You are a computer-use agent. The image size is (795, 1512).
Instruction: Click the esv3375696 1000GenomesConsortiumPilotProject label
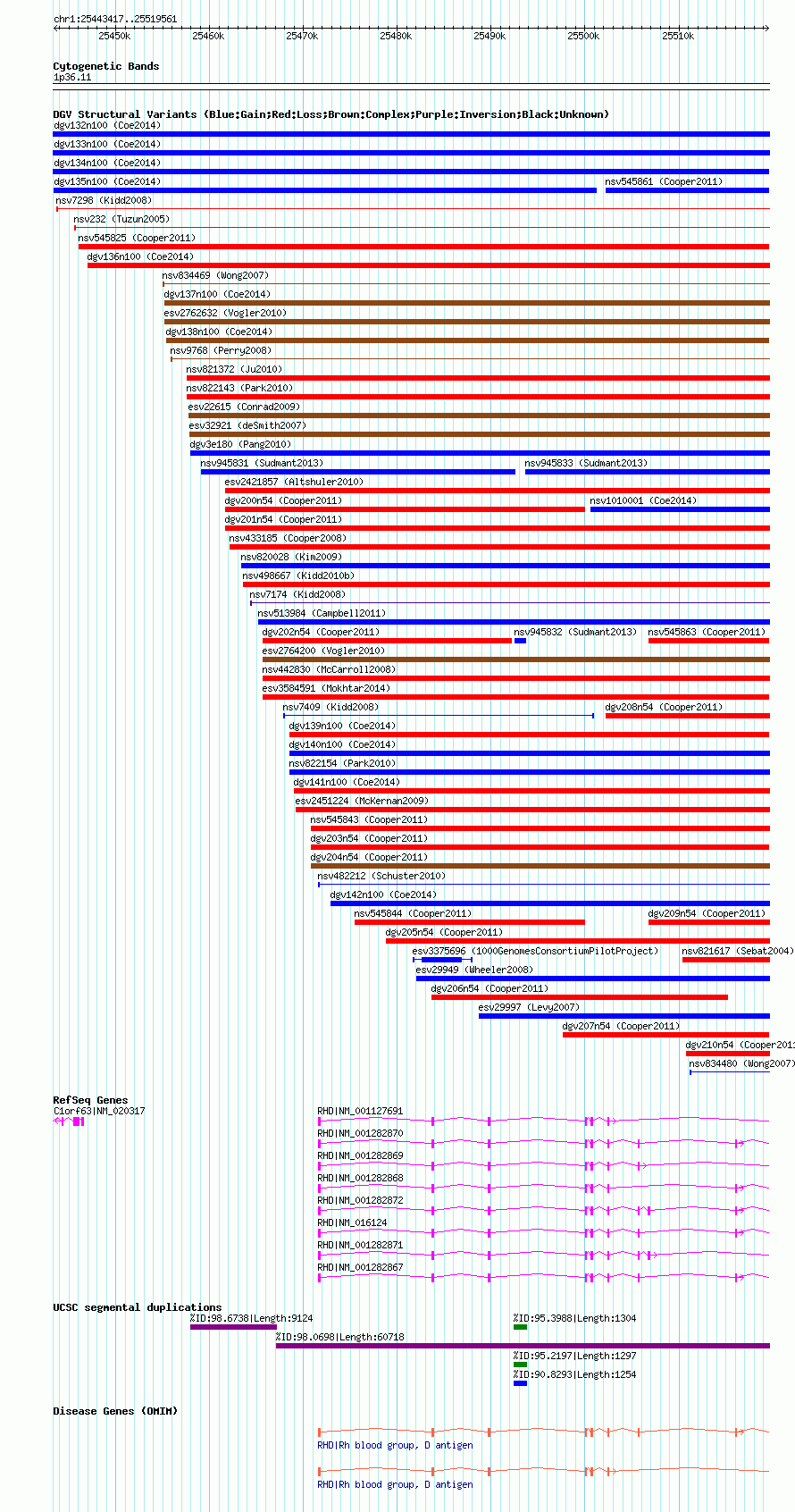[x=535, y=951]
